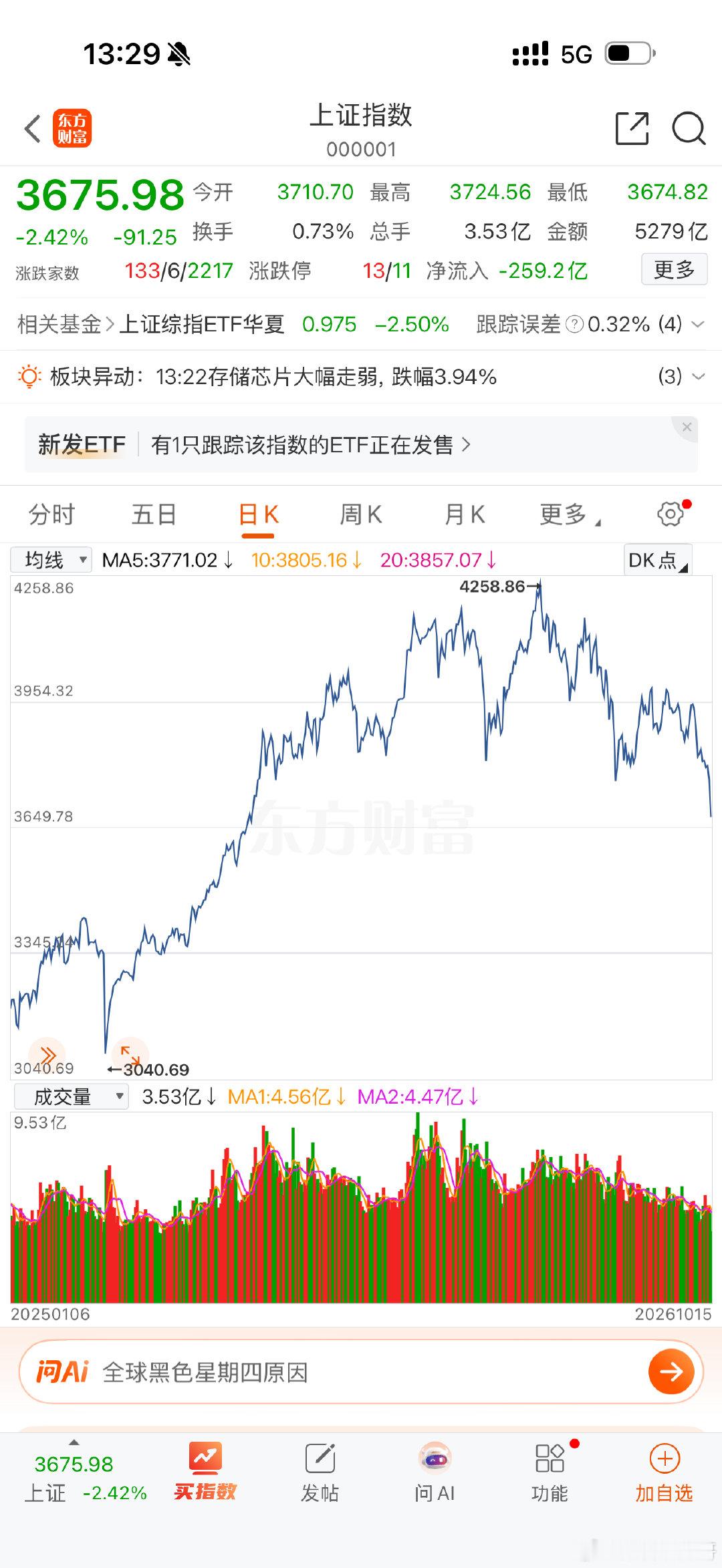Tap 板块异动 存储芯片 news text
This screenshot has width=722, height=1568.
pos(326,377)
